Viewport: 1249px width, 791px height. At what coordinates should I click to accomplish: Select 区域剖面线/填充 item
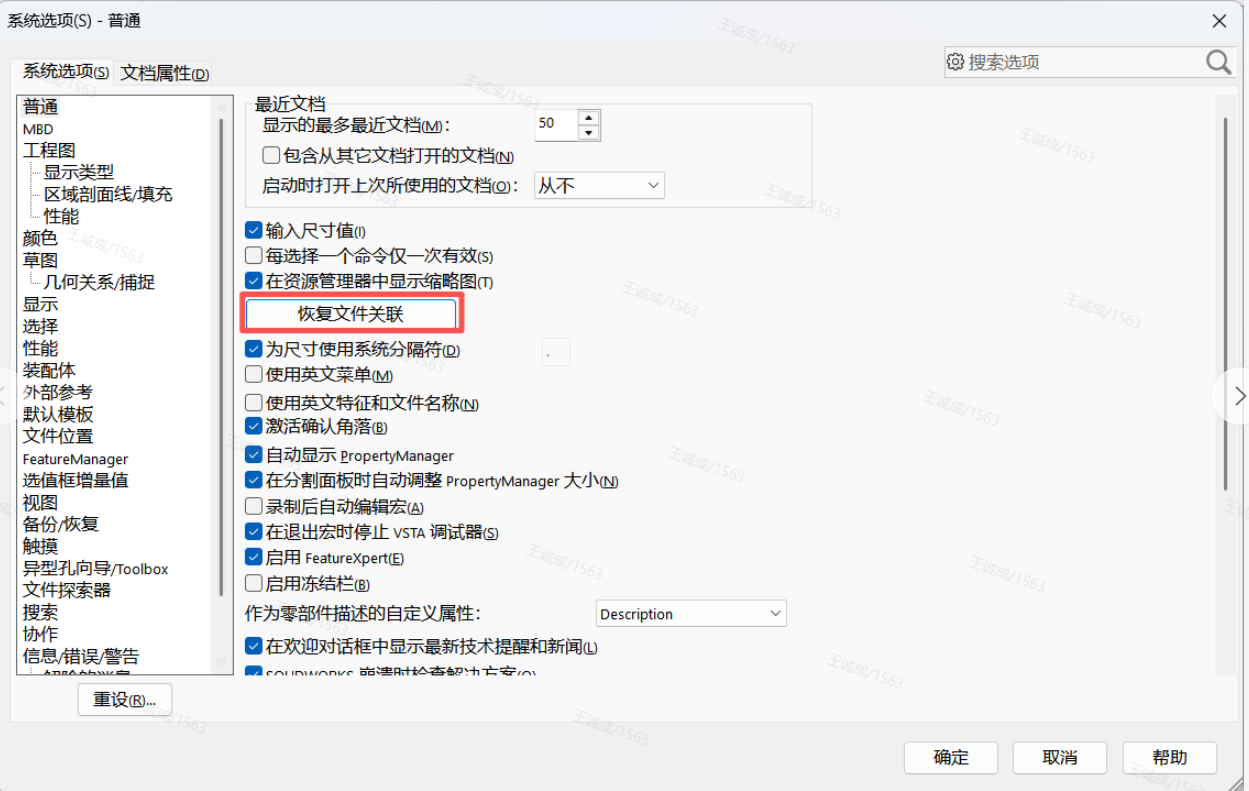[x=108, y=195]
